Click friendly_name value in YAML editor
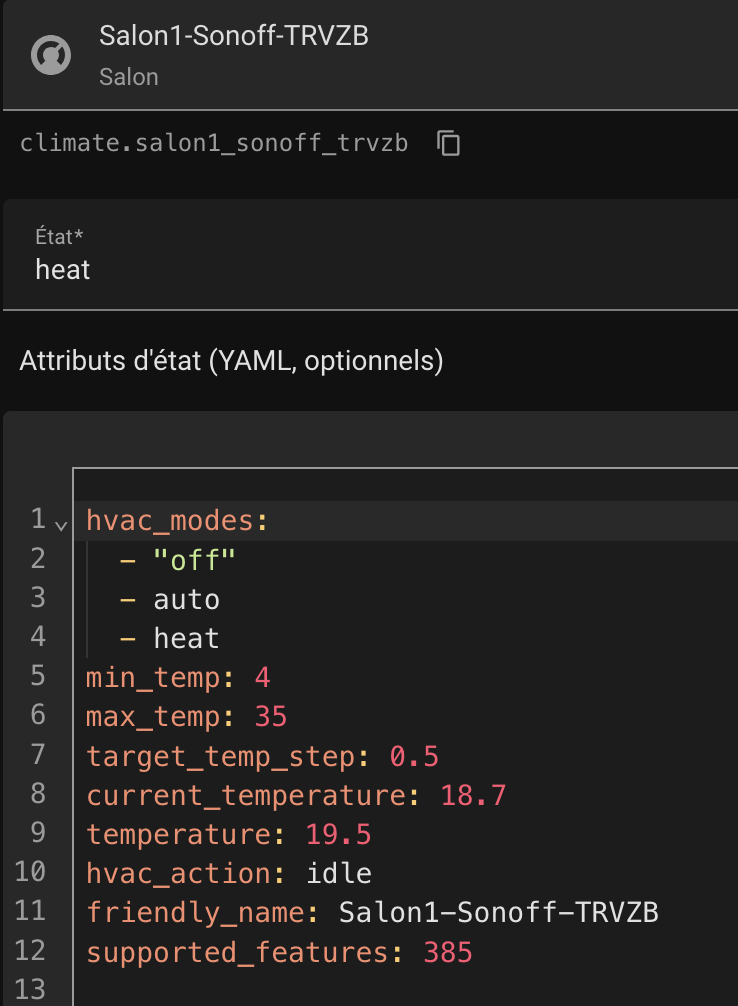The height and width of the screenshot is (1006, 738). [x=498, y=912]
